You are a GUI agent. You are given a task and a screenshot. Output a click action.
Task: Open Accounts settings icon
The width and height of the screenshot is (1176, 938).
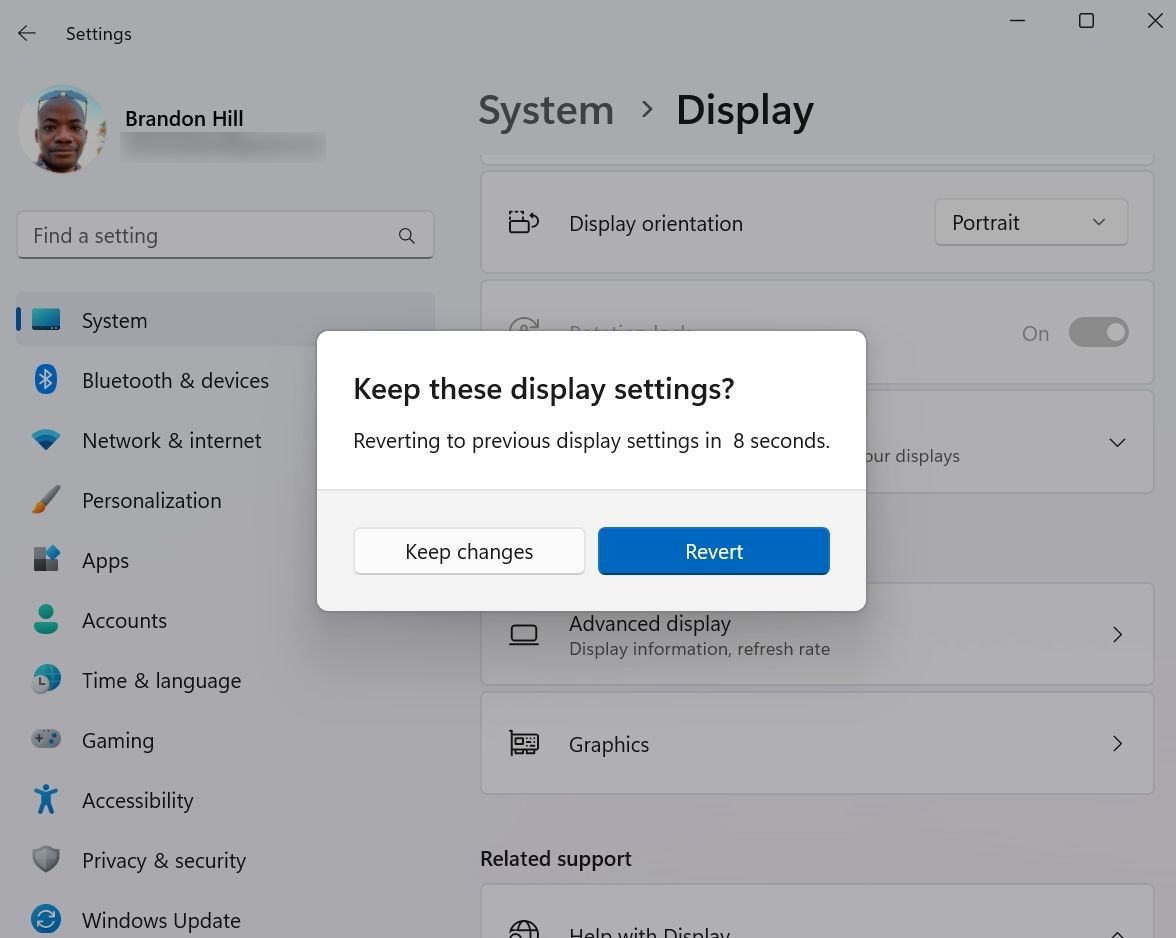coord(45,620)
